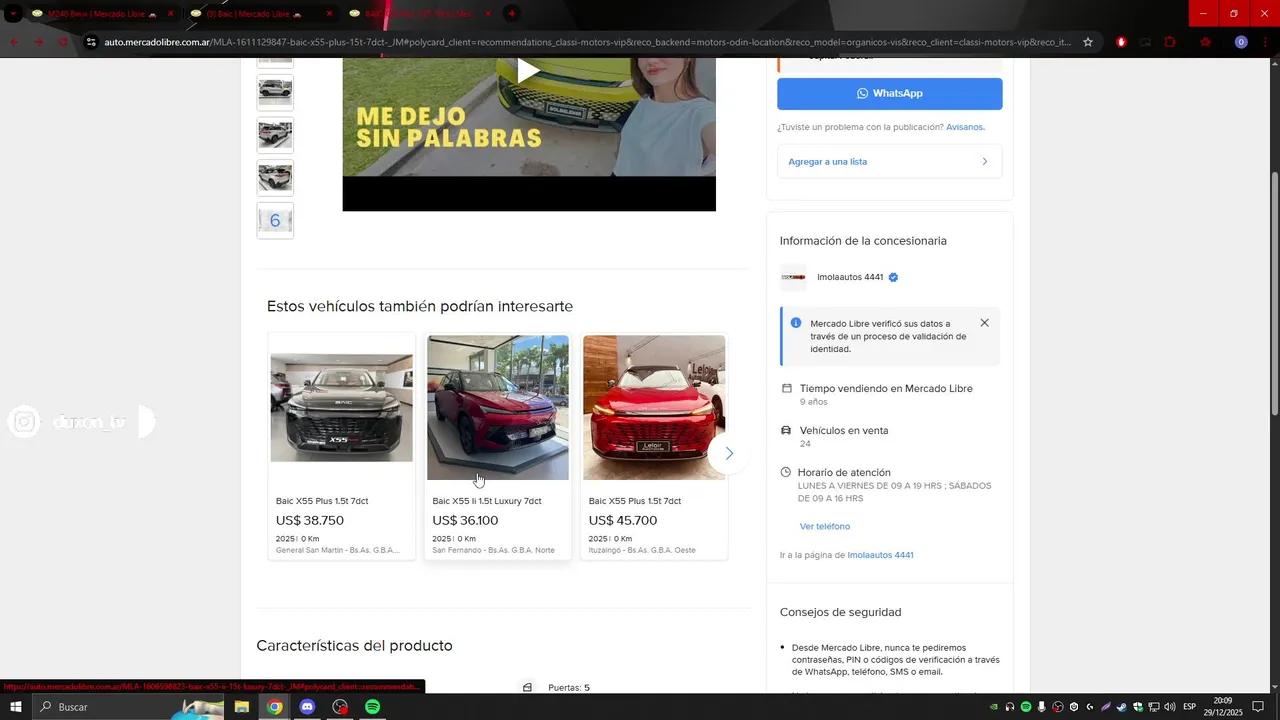Bookmark this page with the star icon
Image resolution: width=1280 pixels, height=720 pixels.
[1088, 42]
